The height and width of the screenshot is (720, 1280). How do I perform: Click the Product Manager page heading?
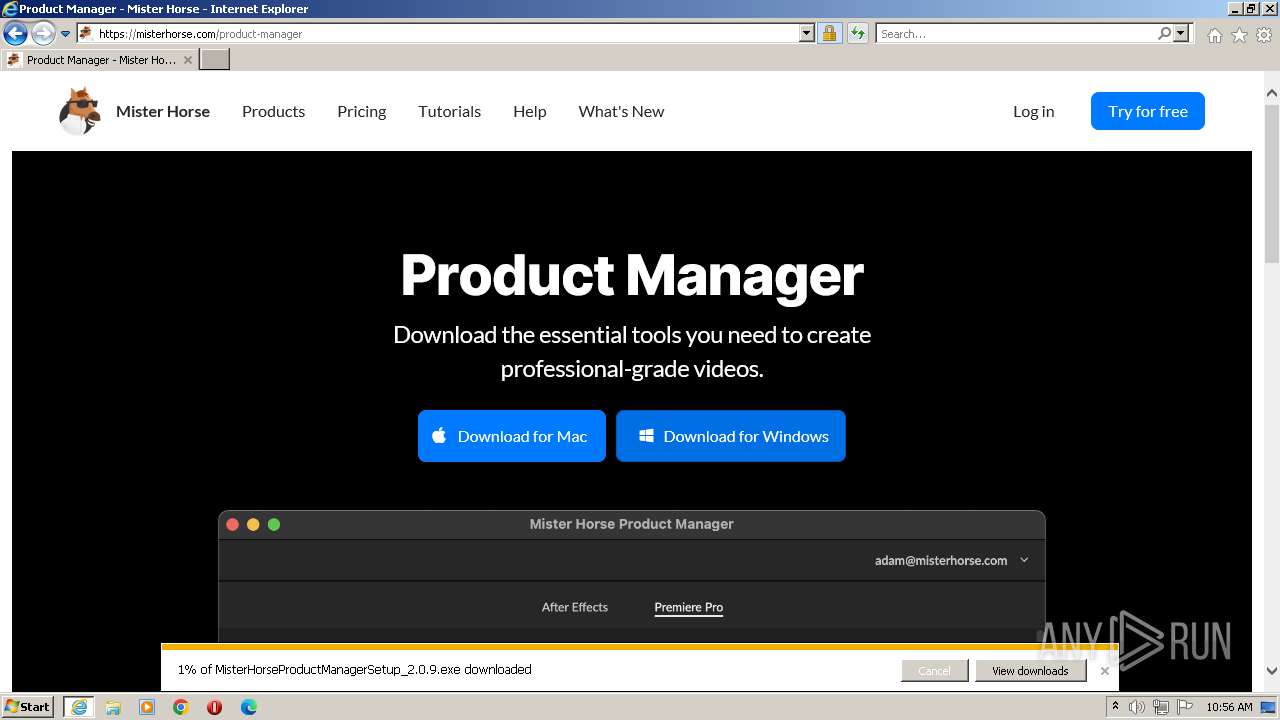[x=632, y=275]
